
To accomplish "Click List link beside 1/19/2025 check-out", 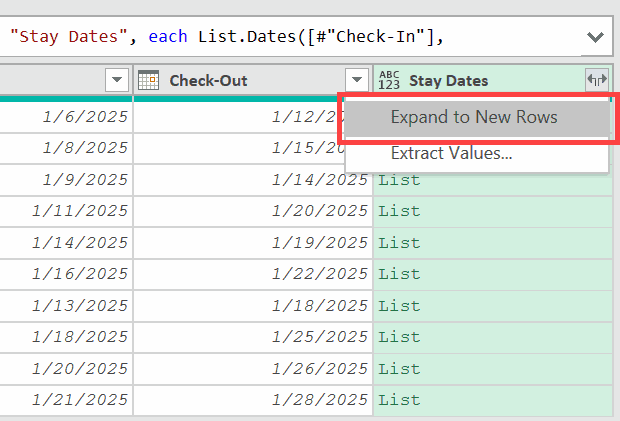I will [399, 242].
